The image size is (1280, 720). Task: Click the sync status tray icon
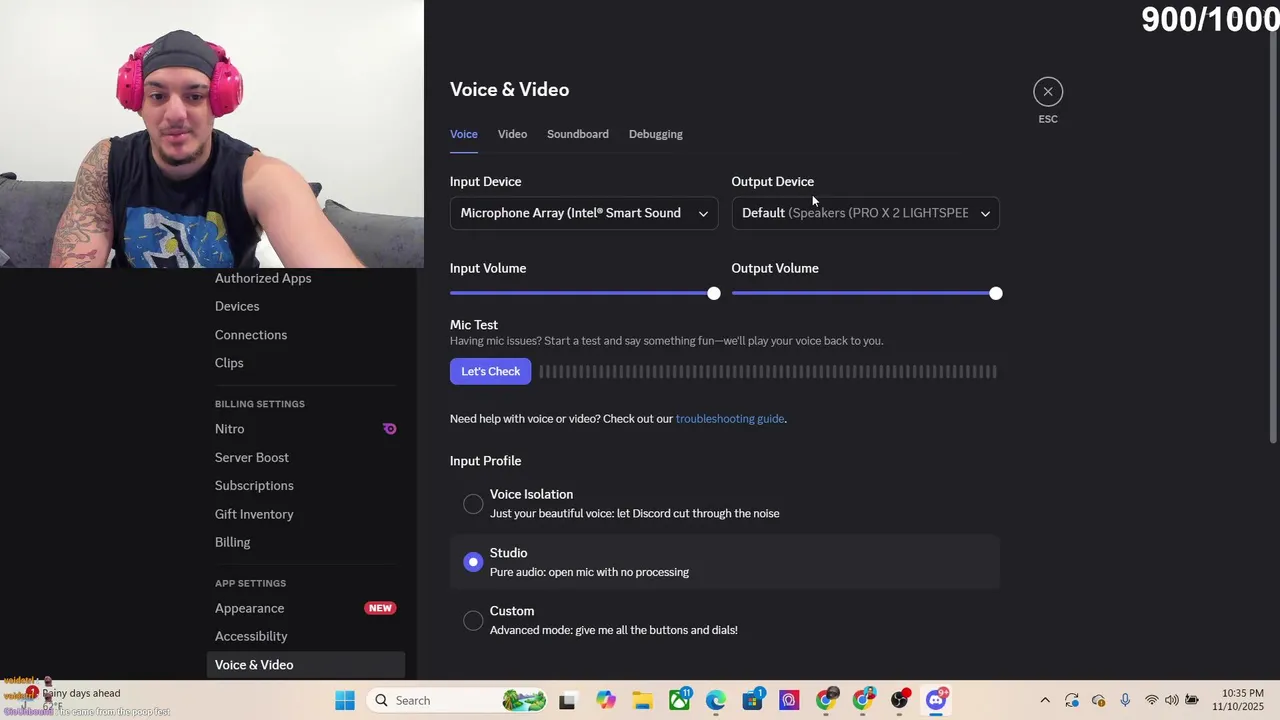pyautogui.click(x=1072, y=700)
